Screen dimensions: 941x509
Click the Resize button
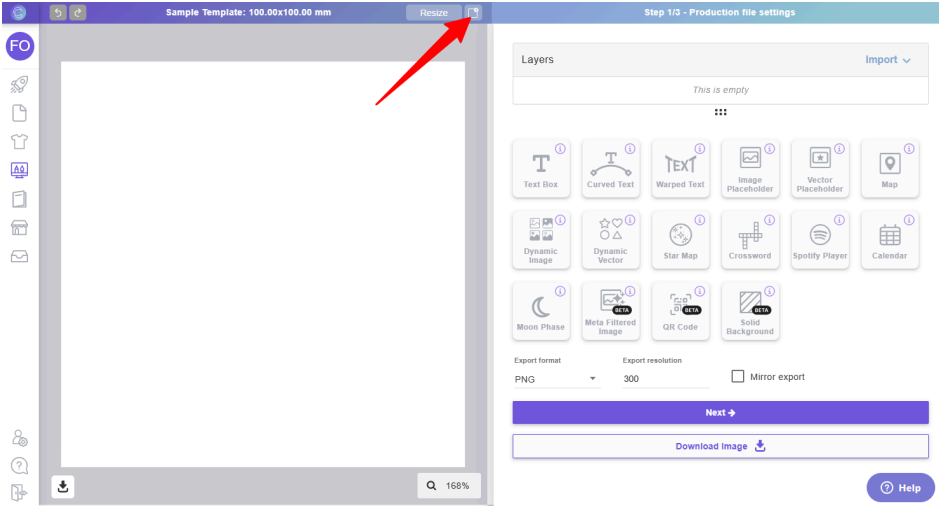click(x=434, y=13)
